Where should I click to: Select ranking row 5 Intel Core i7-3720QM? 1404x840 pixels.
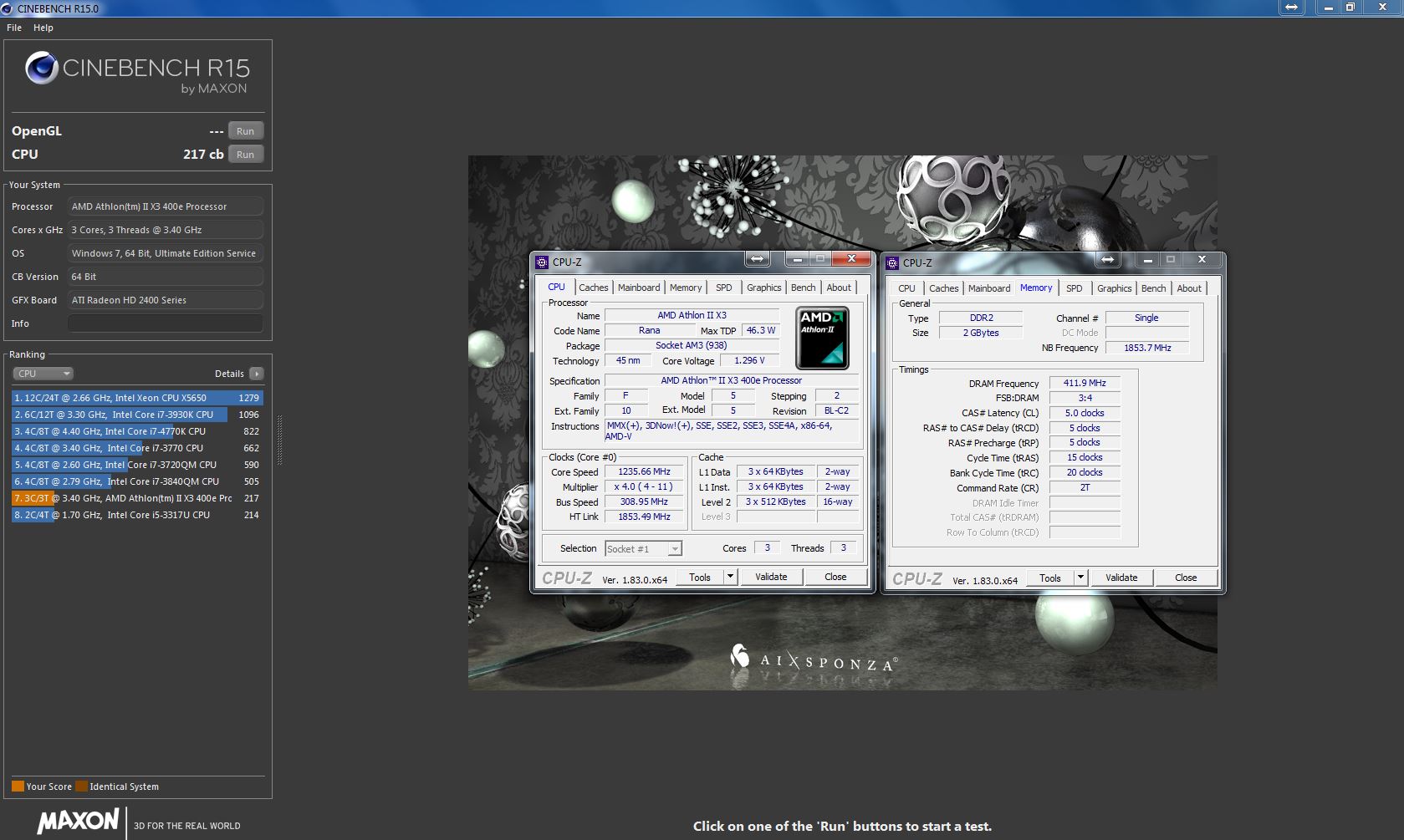137,465
